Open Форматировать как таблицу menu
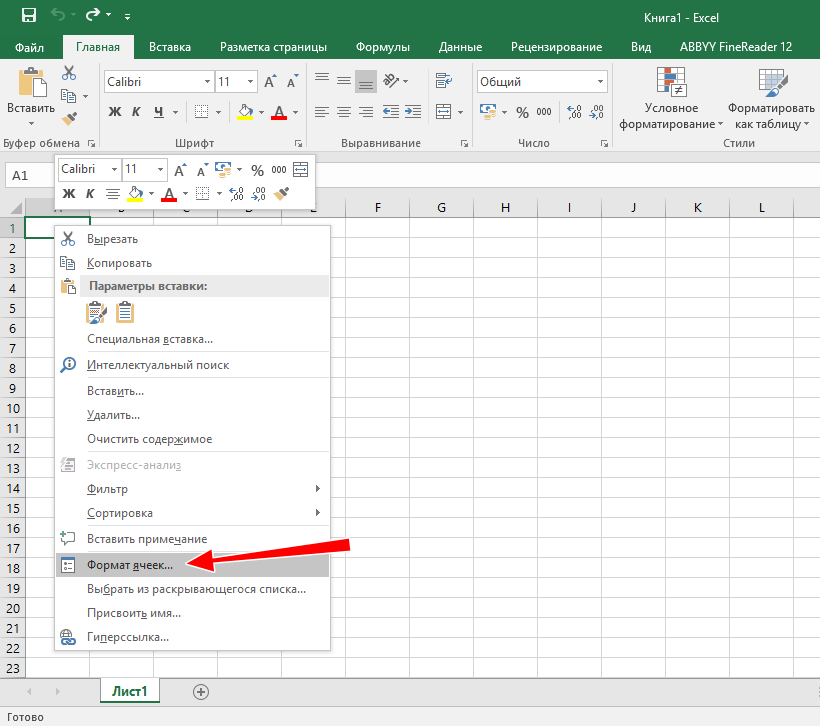 click(771, 99)
